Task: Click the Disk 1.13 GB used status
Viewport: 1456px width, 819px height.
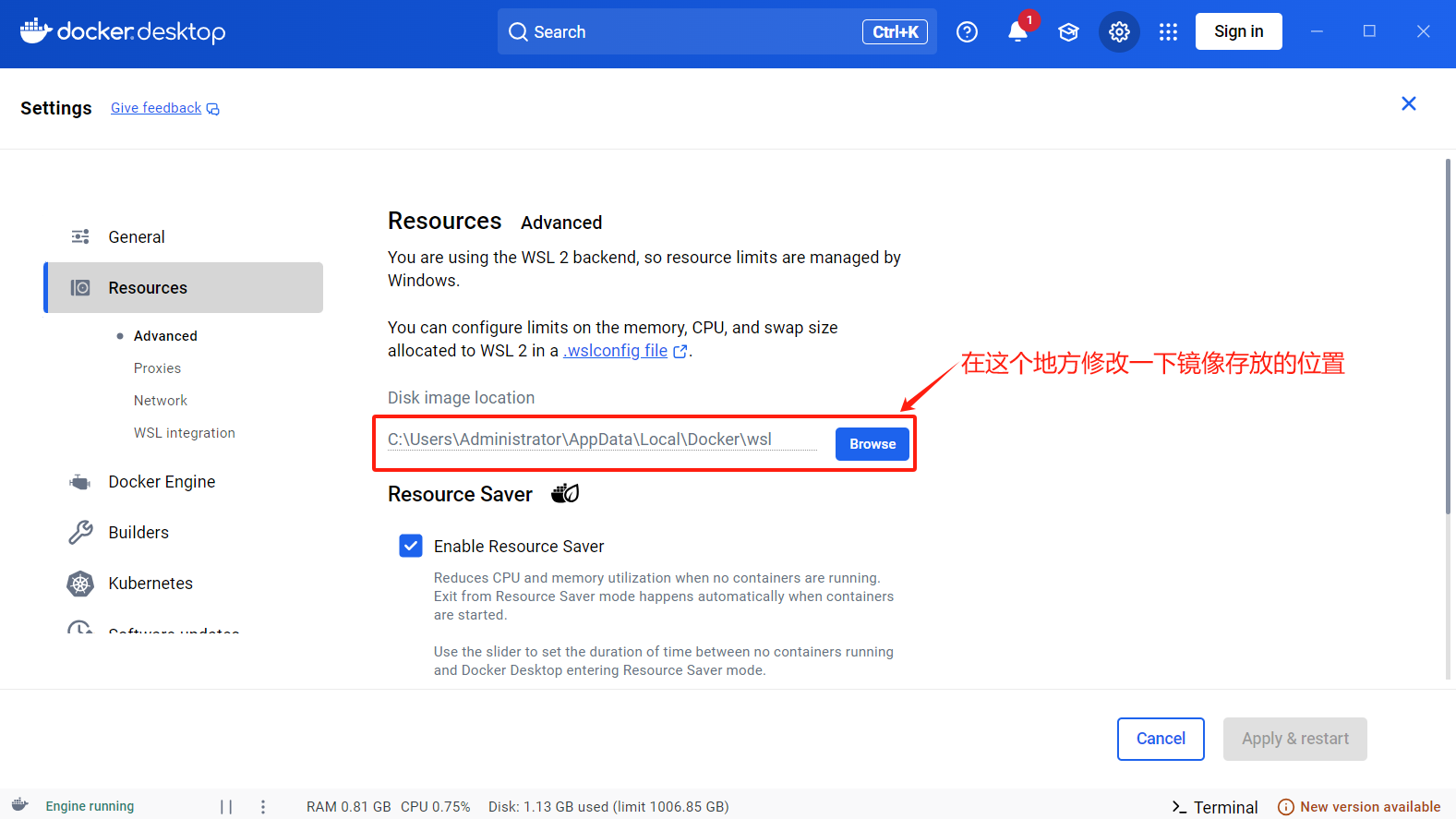Action: [x=608, y=807]
